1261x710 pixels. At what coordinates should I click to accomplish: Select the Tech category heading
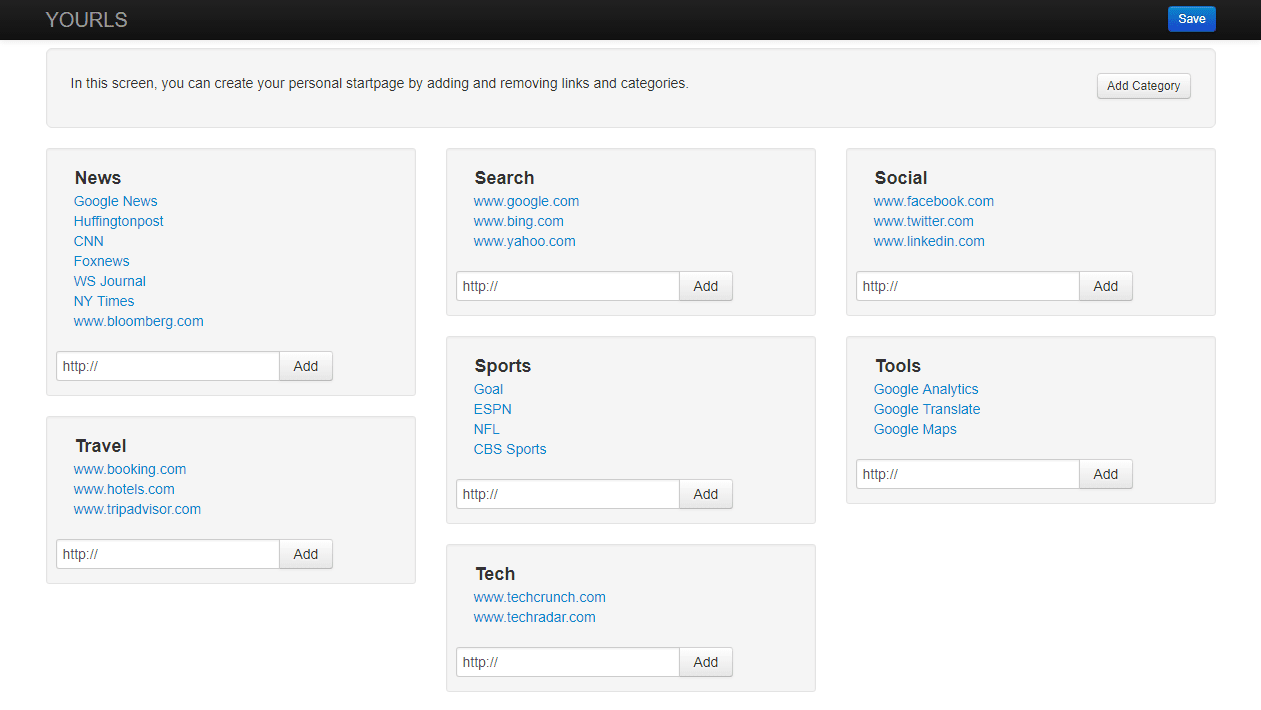click(495, 574)
